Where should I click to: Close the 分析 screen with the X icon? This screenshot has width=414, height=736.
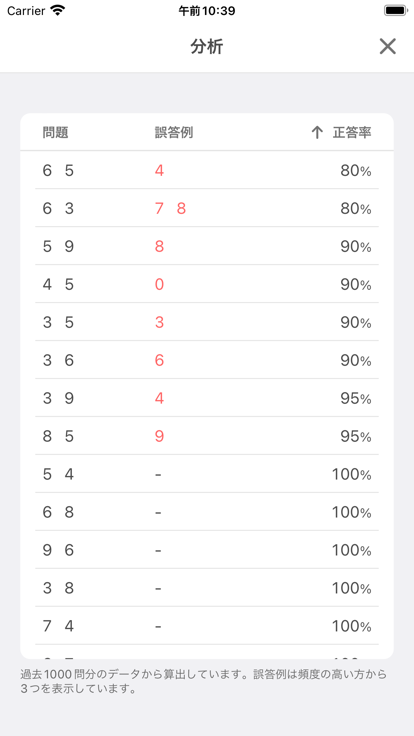388,46
